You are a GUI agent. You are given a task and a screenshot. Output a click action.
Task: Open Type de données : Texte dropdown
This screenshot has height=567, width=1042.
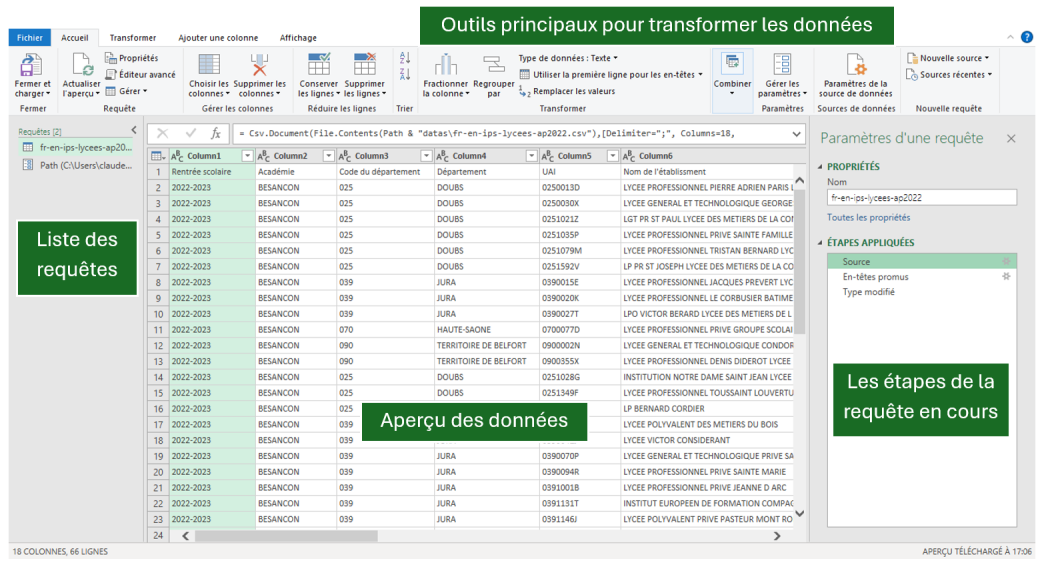pyautogui.click(x=568, y=58)
